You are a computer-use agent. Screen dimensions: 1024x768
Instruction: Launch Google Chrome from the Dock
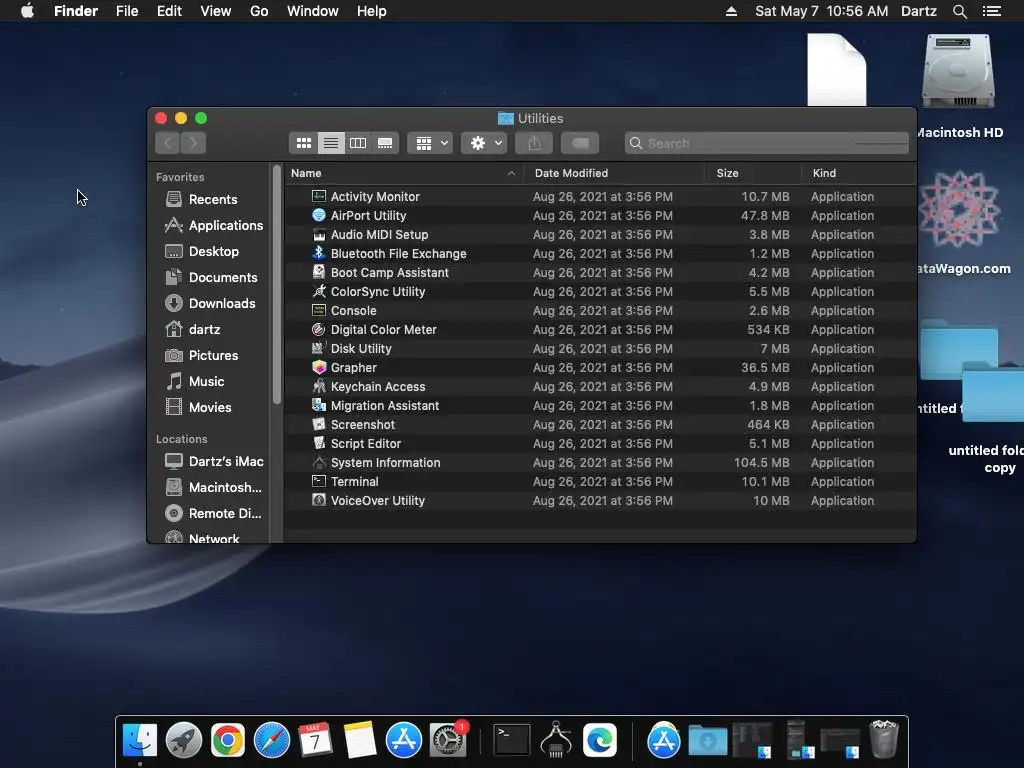[x=227, y=741]
